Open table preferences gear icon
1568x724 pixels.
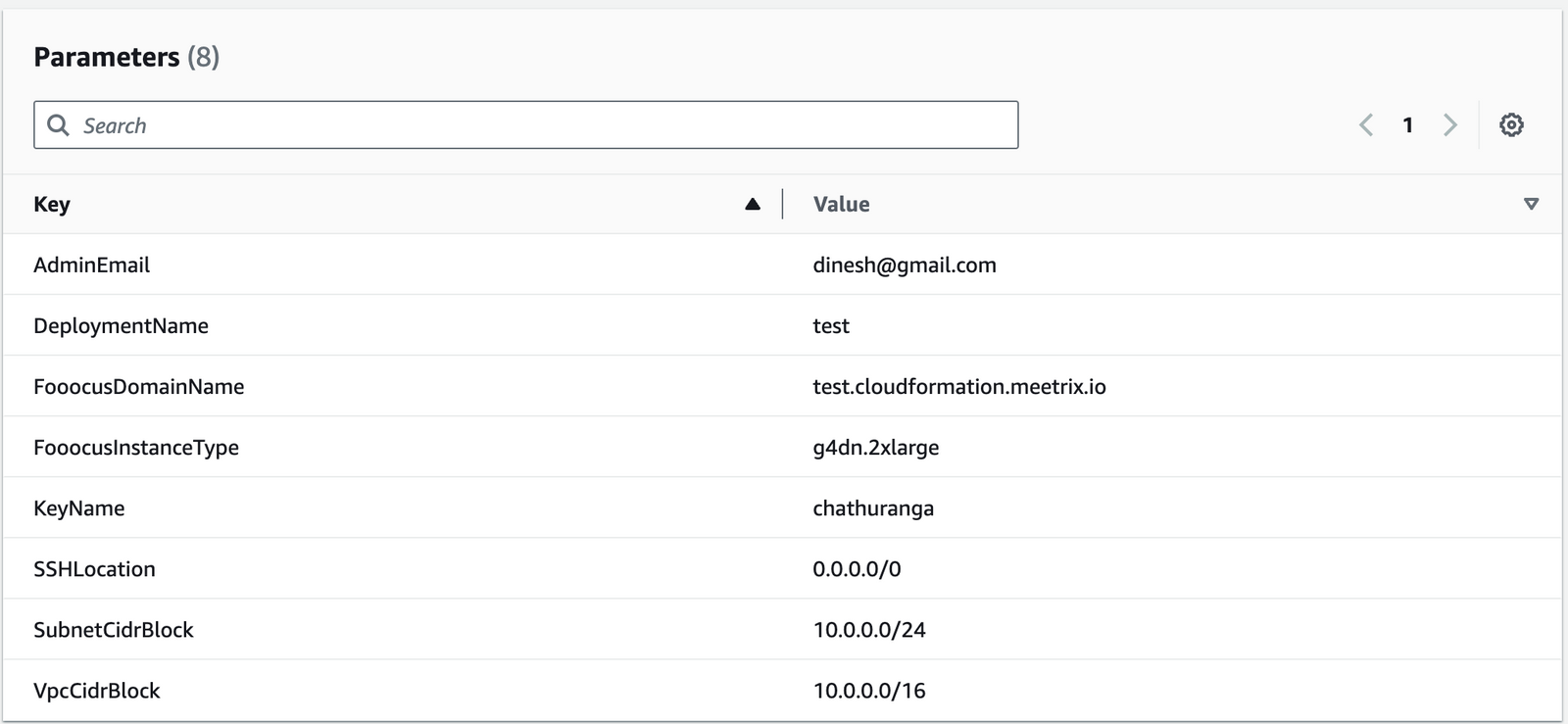tap(1511, 125)
